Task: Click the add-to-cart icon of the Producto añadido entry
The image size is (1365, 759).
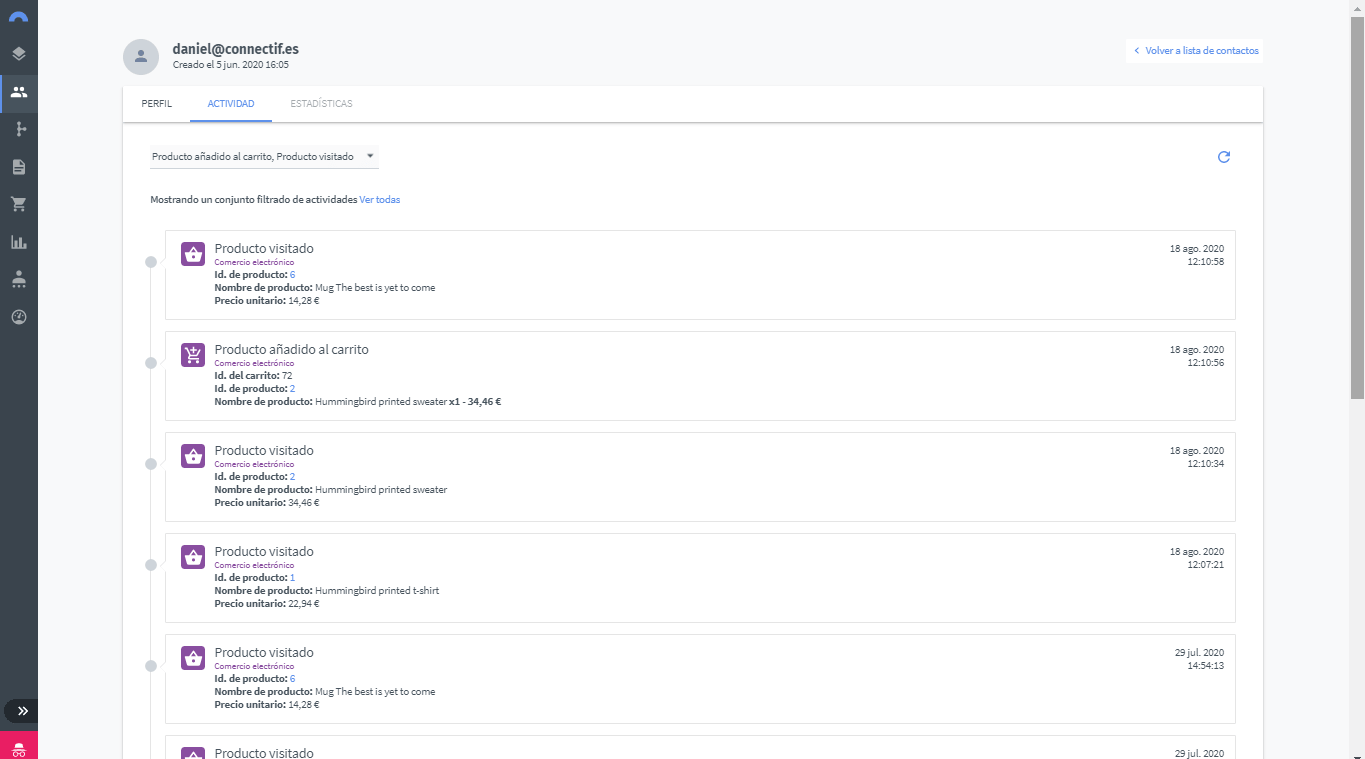Action: 193,355
